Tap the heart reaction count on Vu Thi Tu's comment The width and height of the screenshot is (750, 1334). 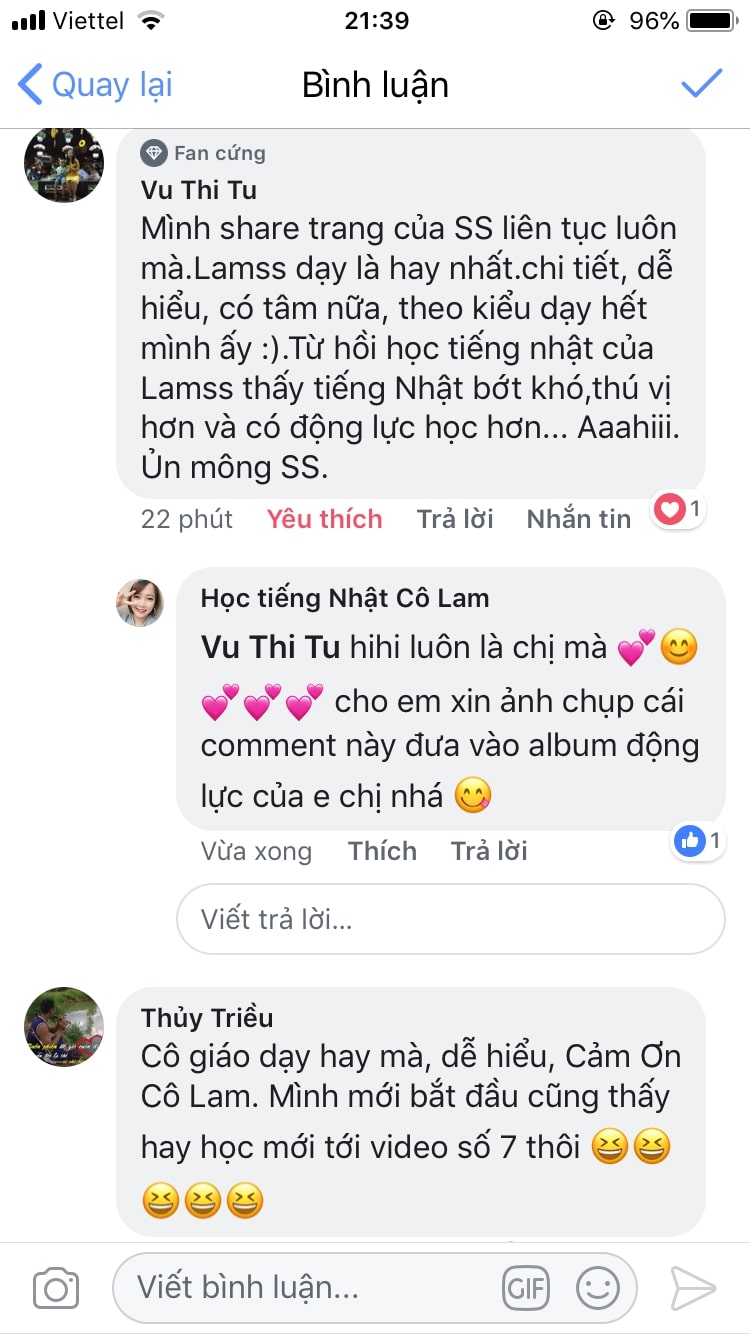[678, 511]
